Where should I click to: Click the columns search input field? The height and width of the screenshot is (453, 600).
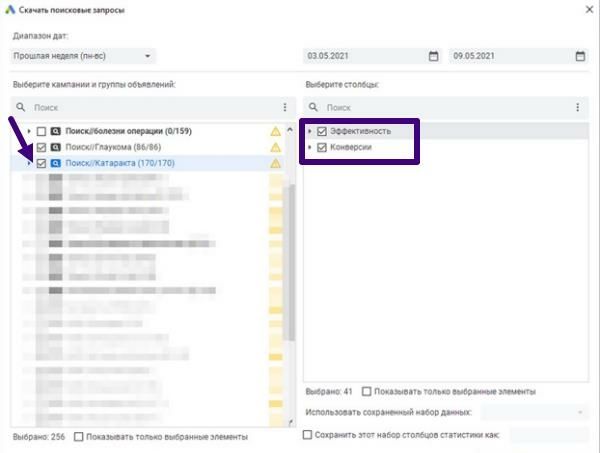[446, 108]
